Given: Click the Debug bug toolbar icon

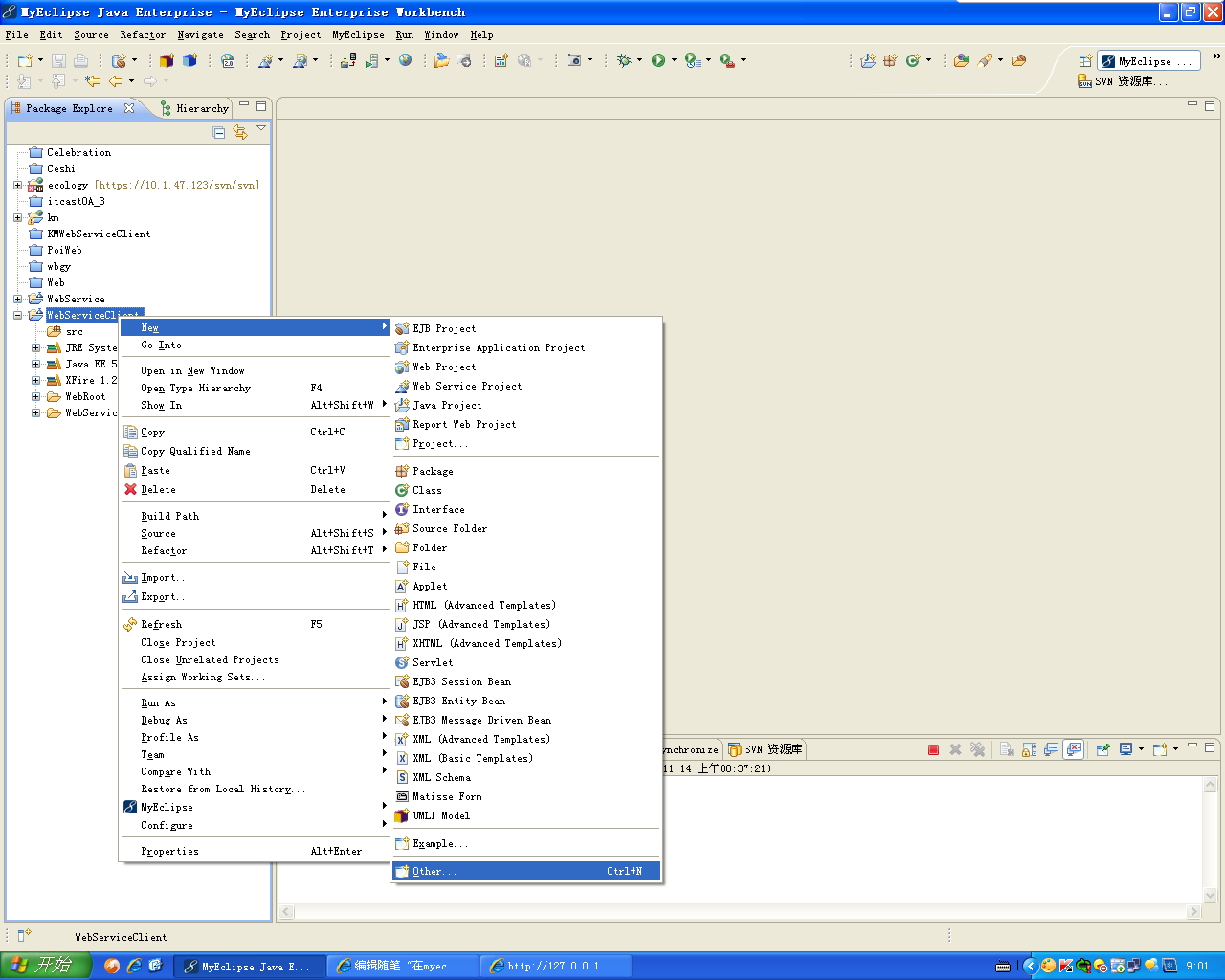Looking at the screenshot, I should pos(624,60).
